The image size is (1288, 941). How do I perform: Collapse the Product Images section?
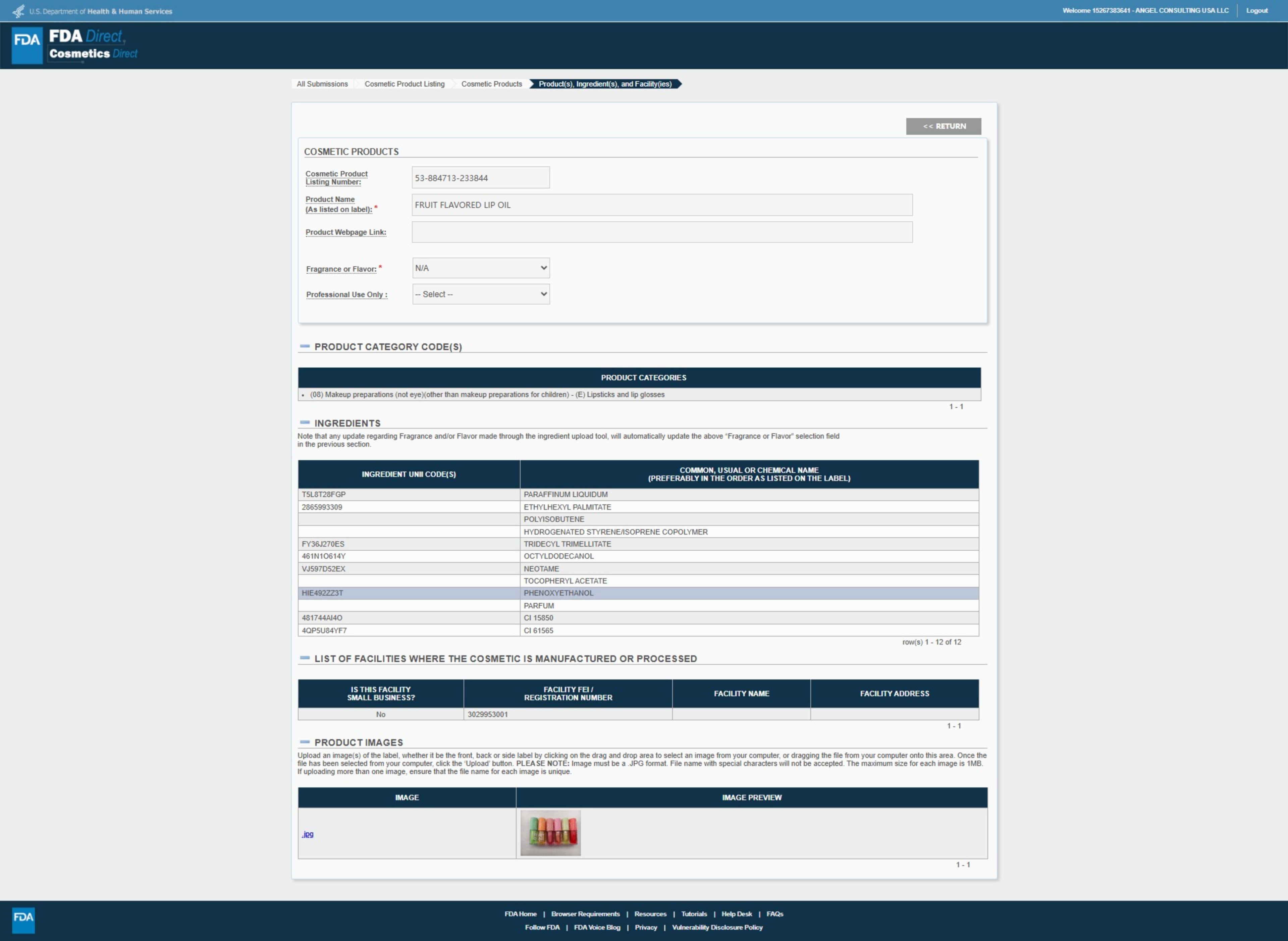305,742
